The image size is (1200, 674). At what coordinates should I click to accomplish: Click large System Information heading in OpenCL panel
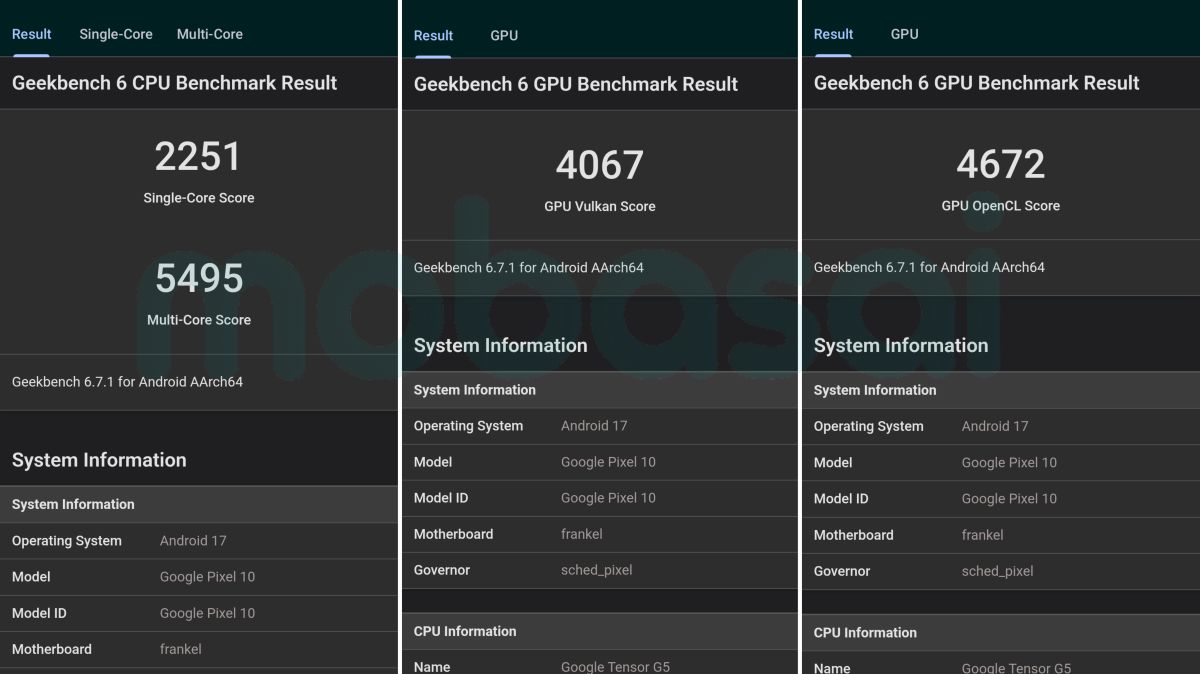tap(901, 345)
